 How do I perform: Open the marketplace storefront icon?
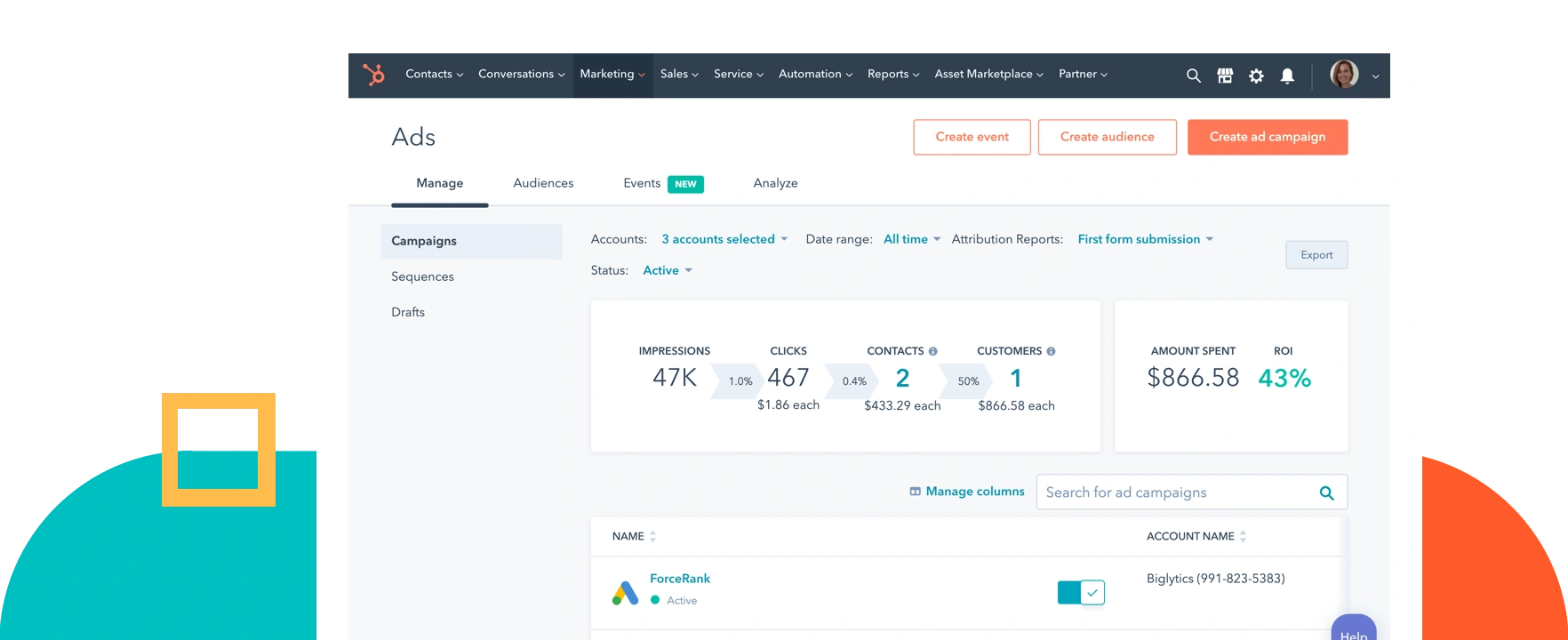click(x=1225, y=76)
